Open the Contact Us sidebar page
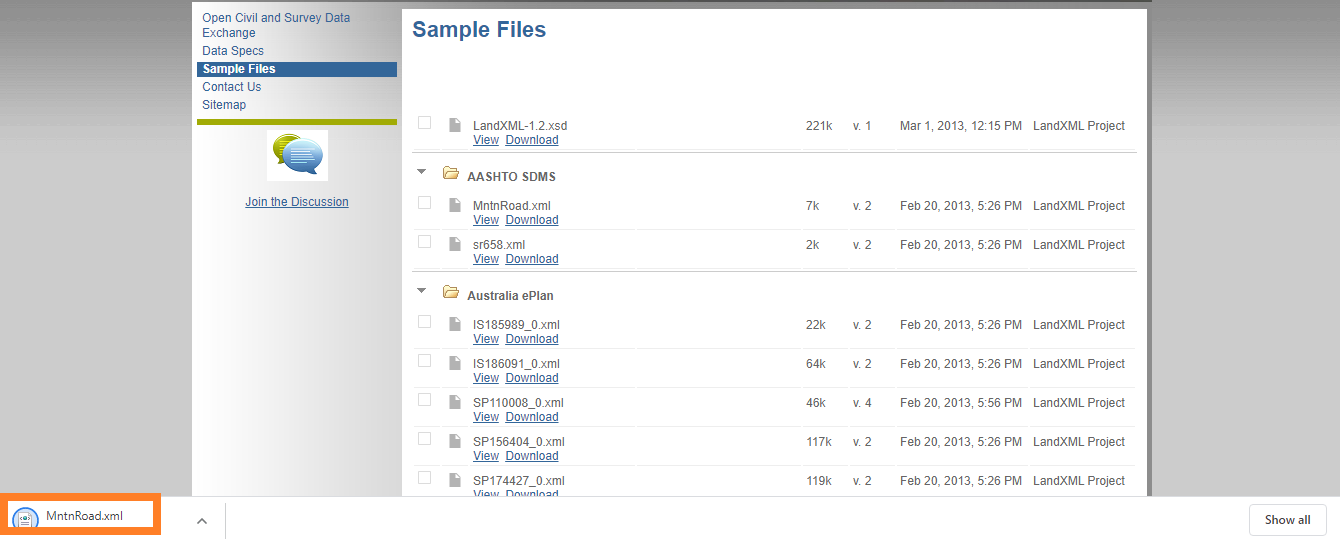 point(231,87)
